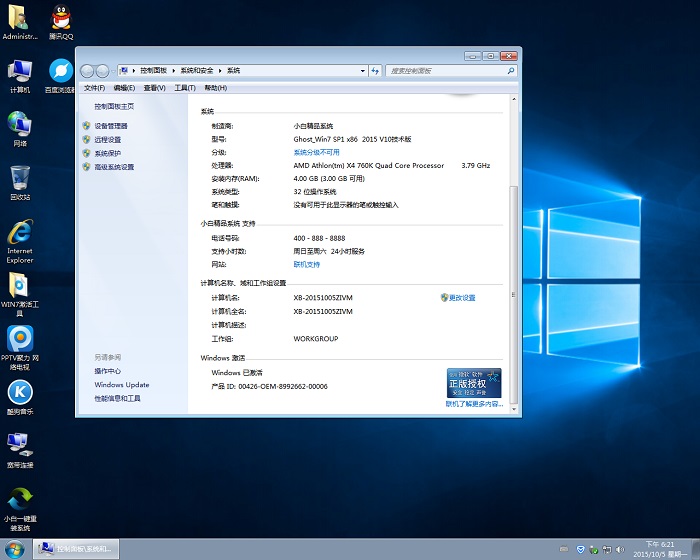The width and height of the screenshot is (700, 560).
Task: Click the volume speaker tray icon
Action: [x=620, y=549]
